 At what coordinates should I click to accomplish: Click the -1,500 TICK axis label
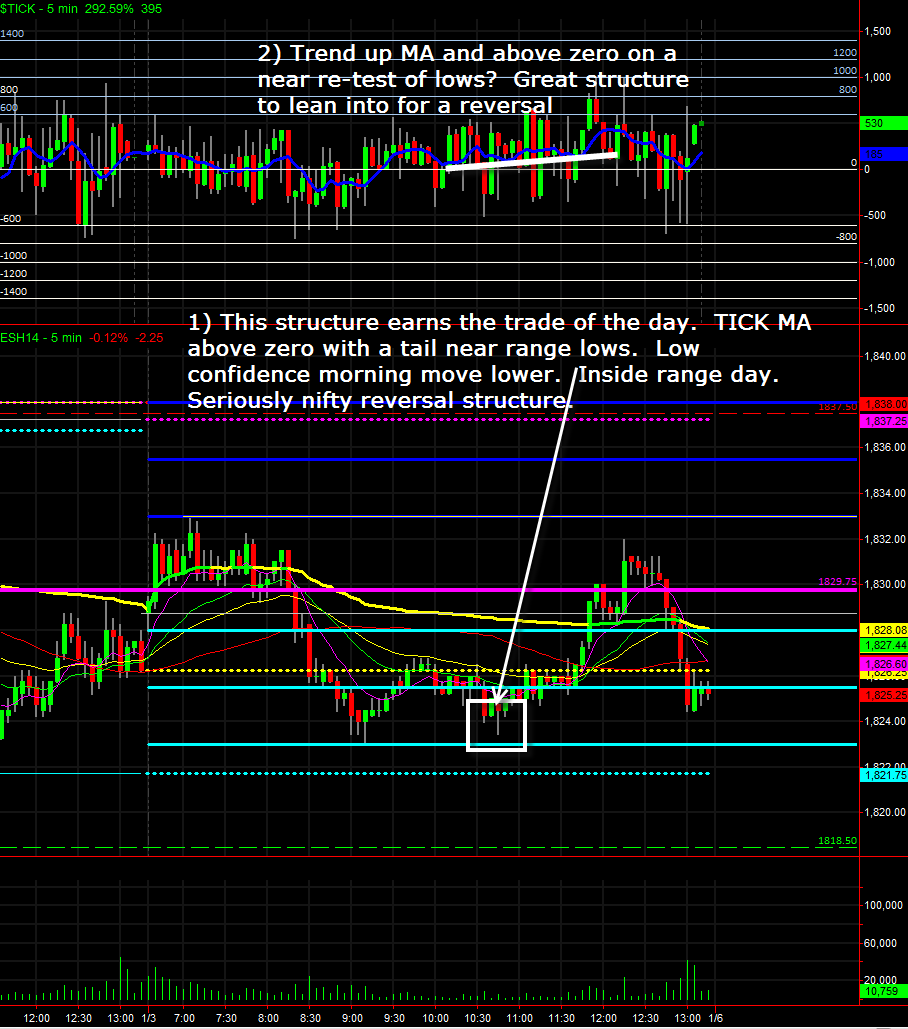tap(878, 308)
